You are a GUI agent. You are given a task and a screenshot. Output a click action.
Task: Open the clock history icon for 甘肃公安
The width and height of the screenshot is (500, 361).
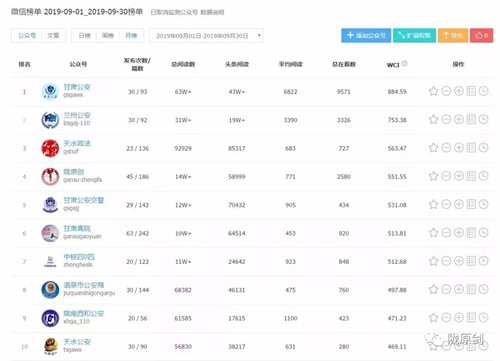point(483,91)
